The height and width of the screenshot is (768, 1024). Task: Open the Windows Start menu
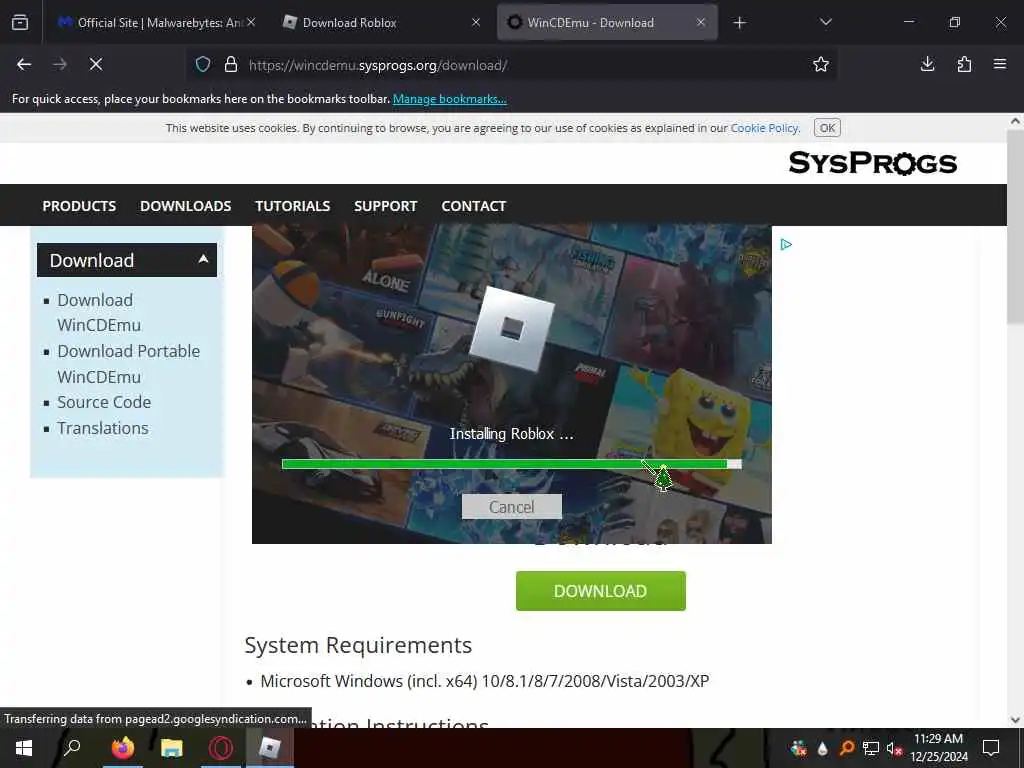[24, 748]
